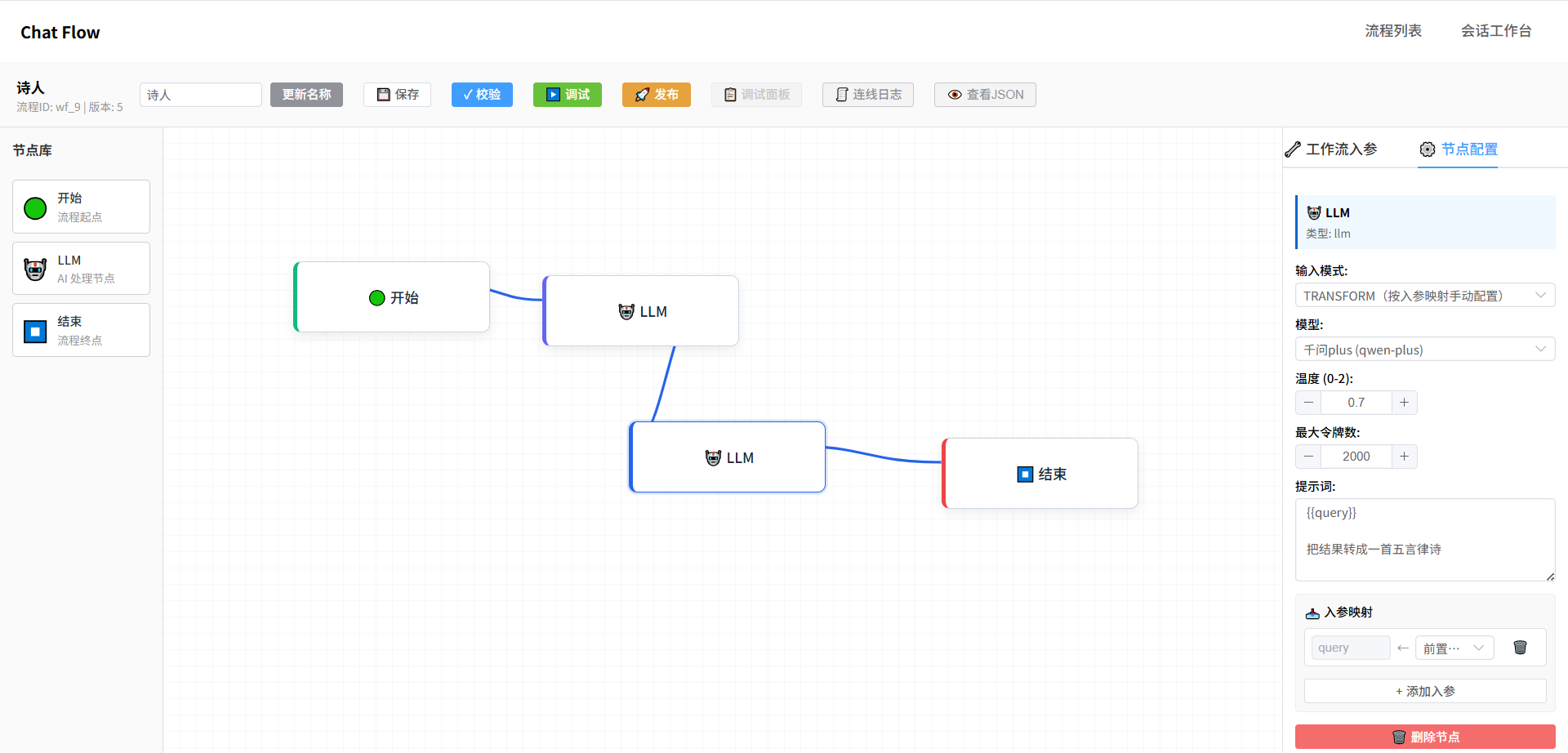
Task: Click the + 添加入参 button
Action: [x=1425, y=691]
